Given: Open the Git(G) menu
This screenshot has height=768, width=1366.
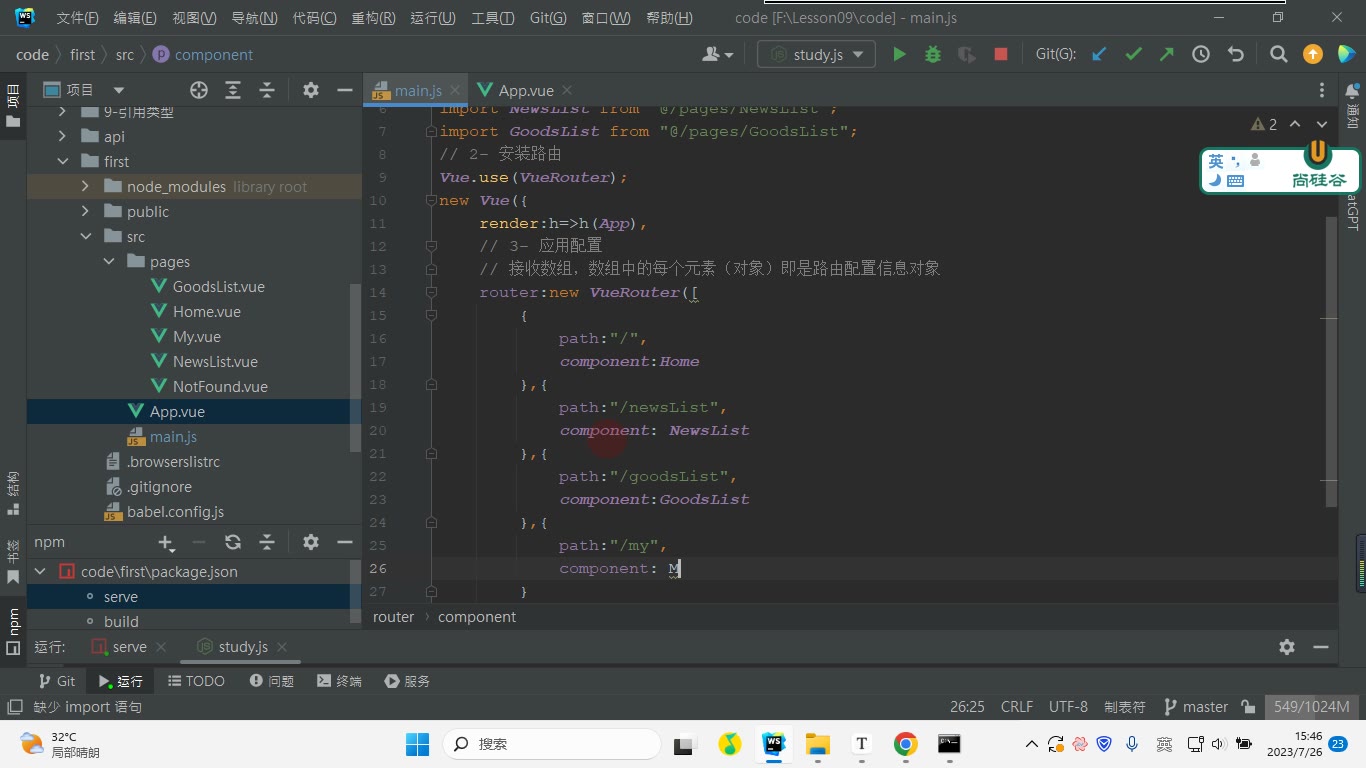Looking at the screenshot, I should coord(548,18).
